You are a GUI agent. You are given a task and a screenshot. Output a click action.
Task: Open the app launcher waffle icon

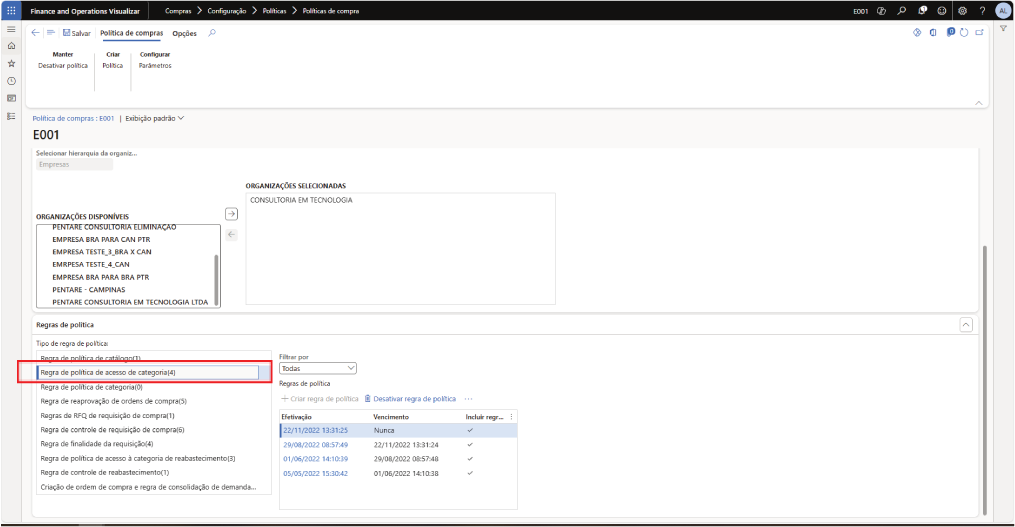[x=11, y=10]
